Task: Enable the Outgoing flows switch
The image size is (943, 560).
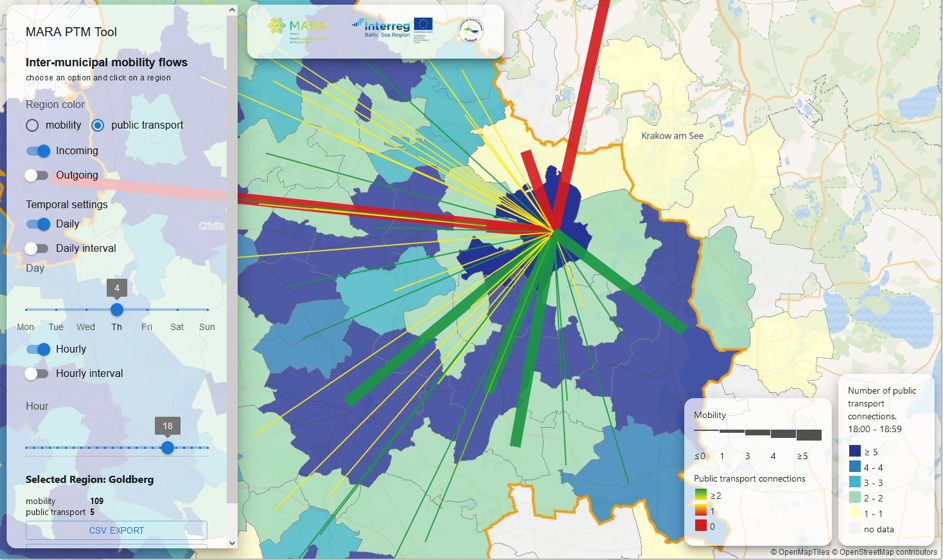Action: tap(37, 176)
